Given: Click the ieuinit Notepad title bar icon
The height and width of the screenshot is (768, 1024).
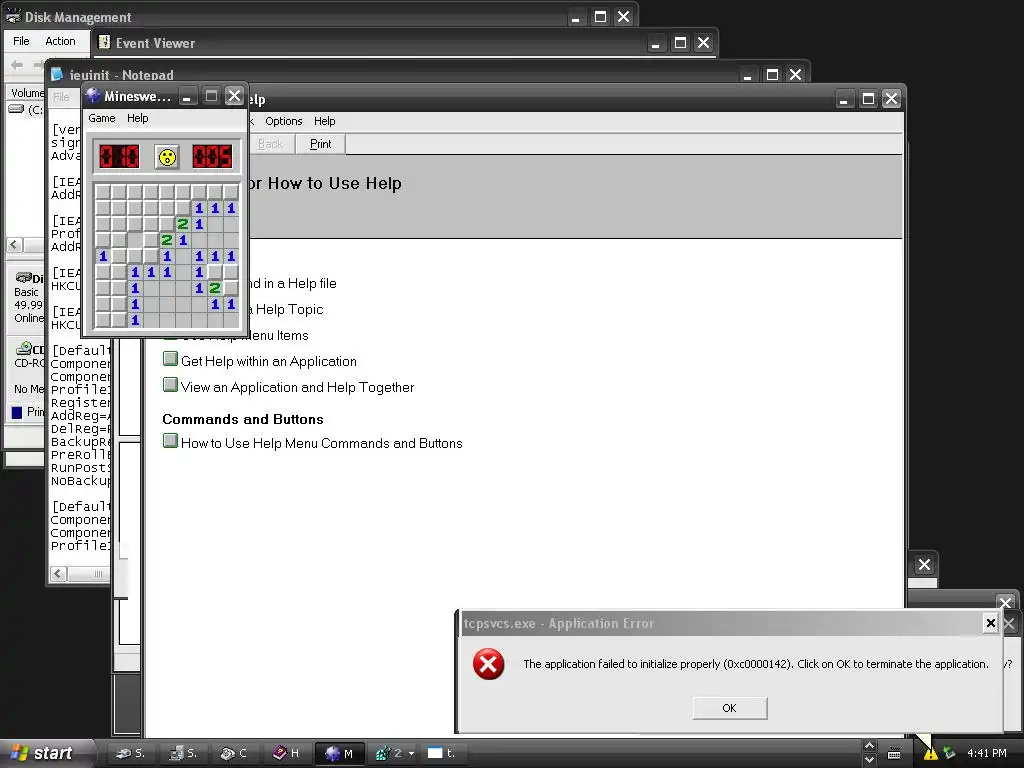Looking at the screenshot, I should tap(57, 74).
